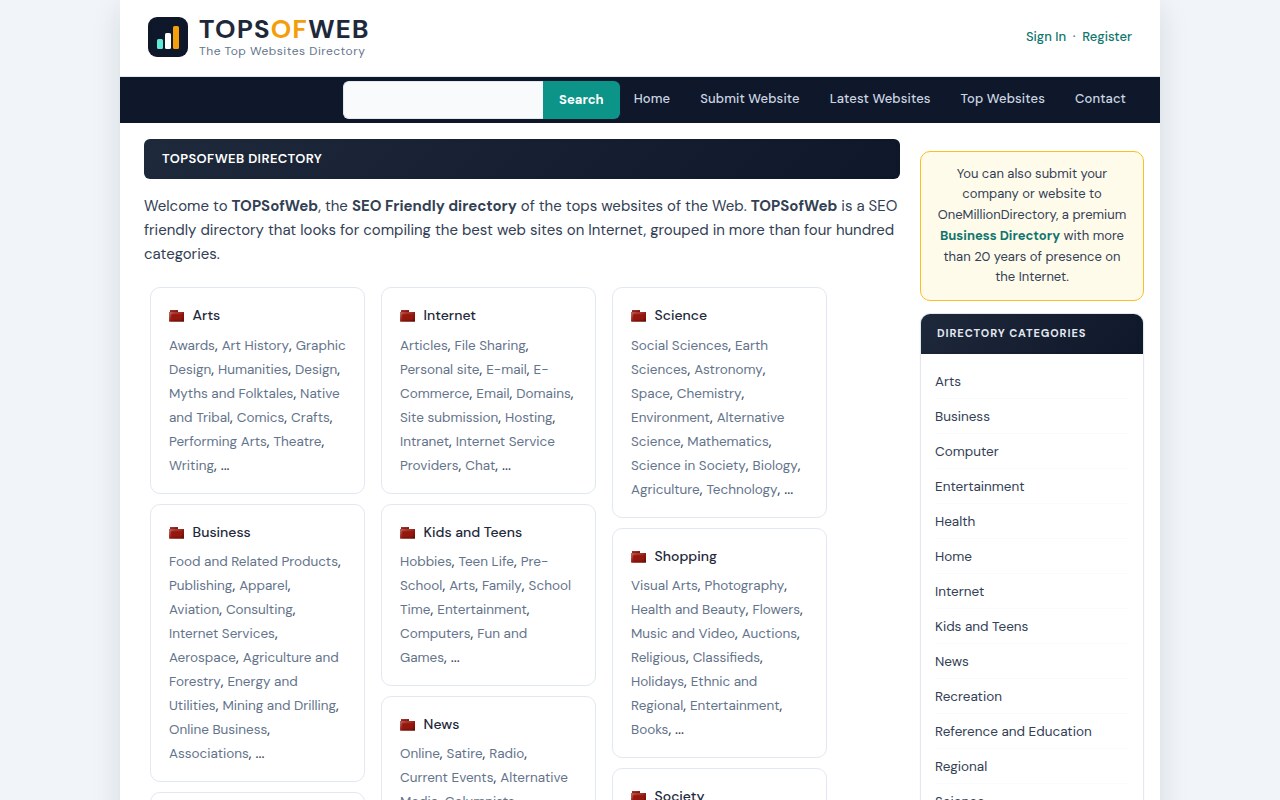Open Submit Website in navigation bar
Viewport: 1280px width, 800px height.
pyautogui.click(x=750, y=99)
